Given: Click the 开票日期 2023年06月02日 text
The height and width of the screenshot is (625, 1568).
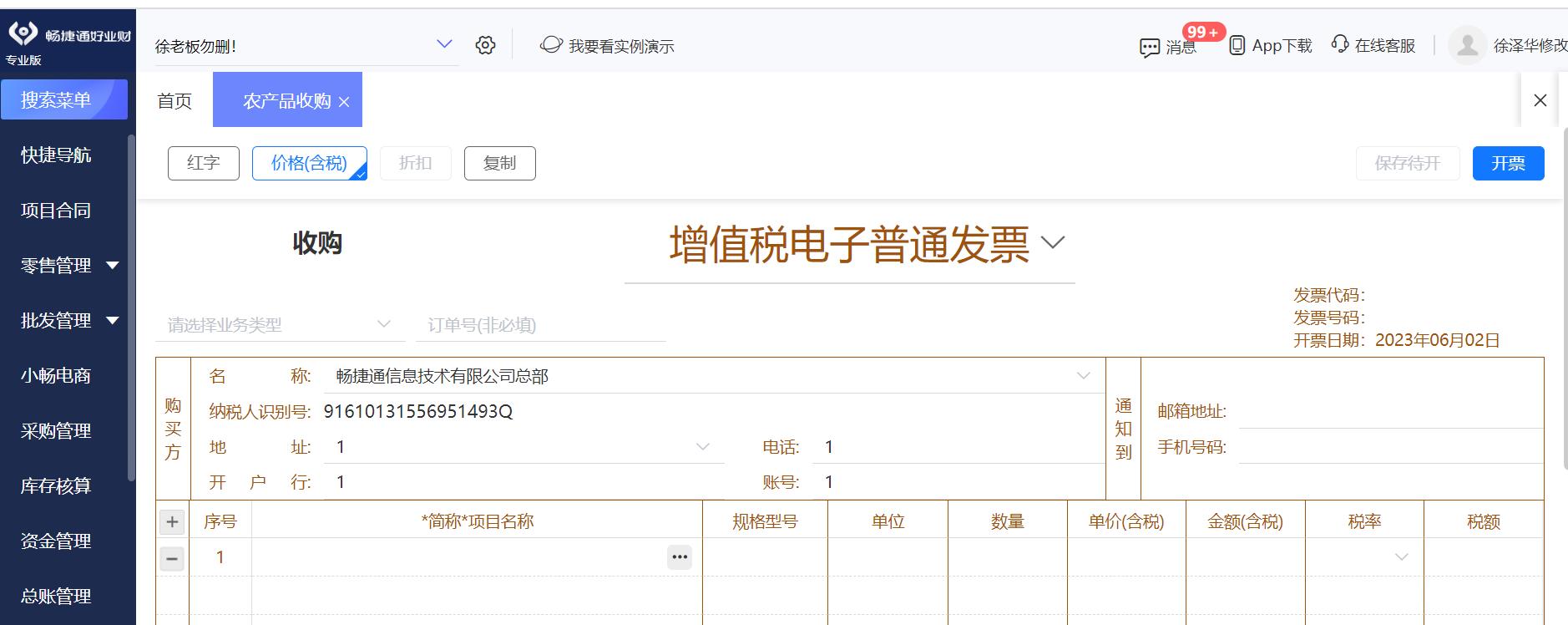Looking at the screenshot, I should 1397,340.
